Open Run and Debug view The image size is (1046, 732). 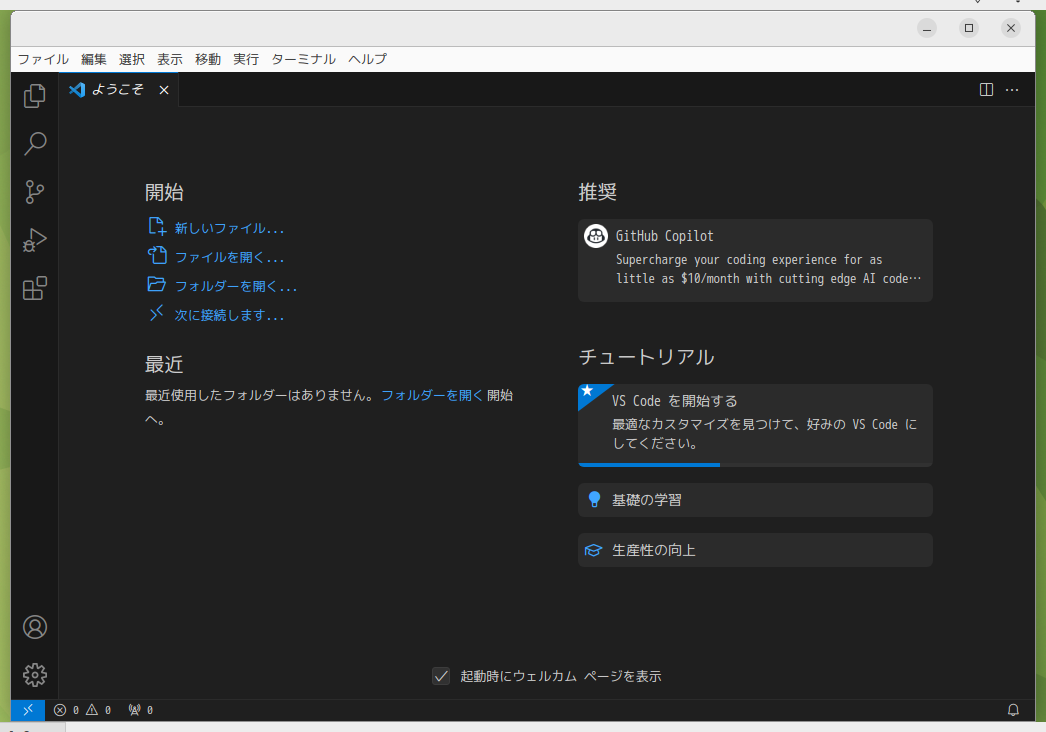click(35, 240)
